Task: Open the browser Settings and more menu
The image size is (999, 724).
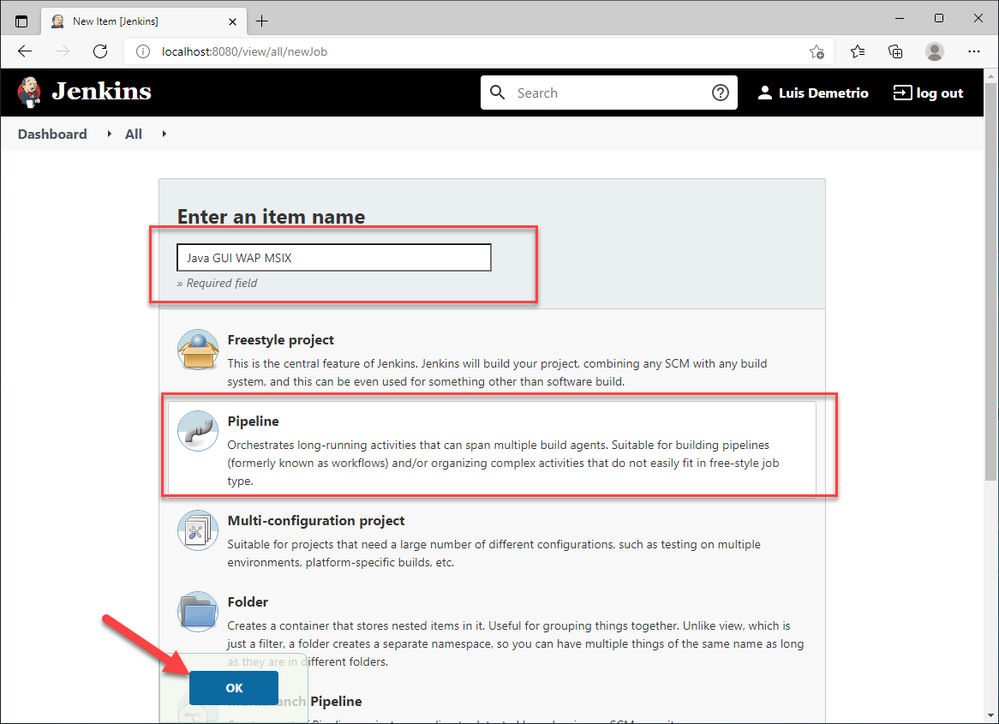Action: point(974,52)
